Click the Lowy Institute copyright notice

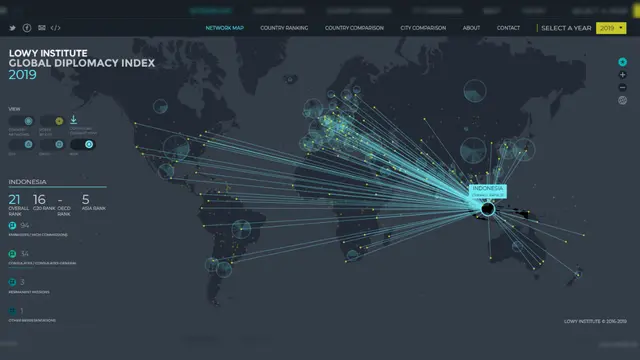595,322
